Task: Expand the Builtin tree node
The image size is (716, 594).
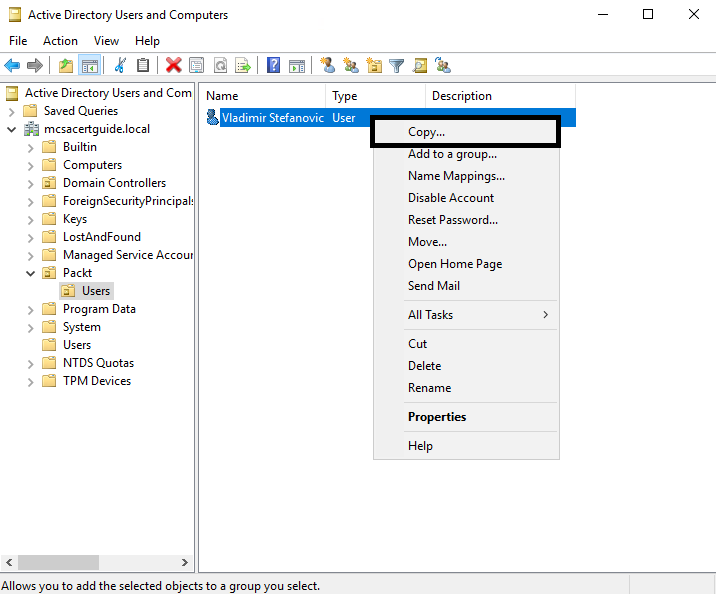Action: [x=30, y=147]
